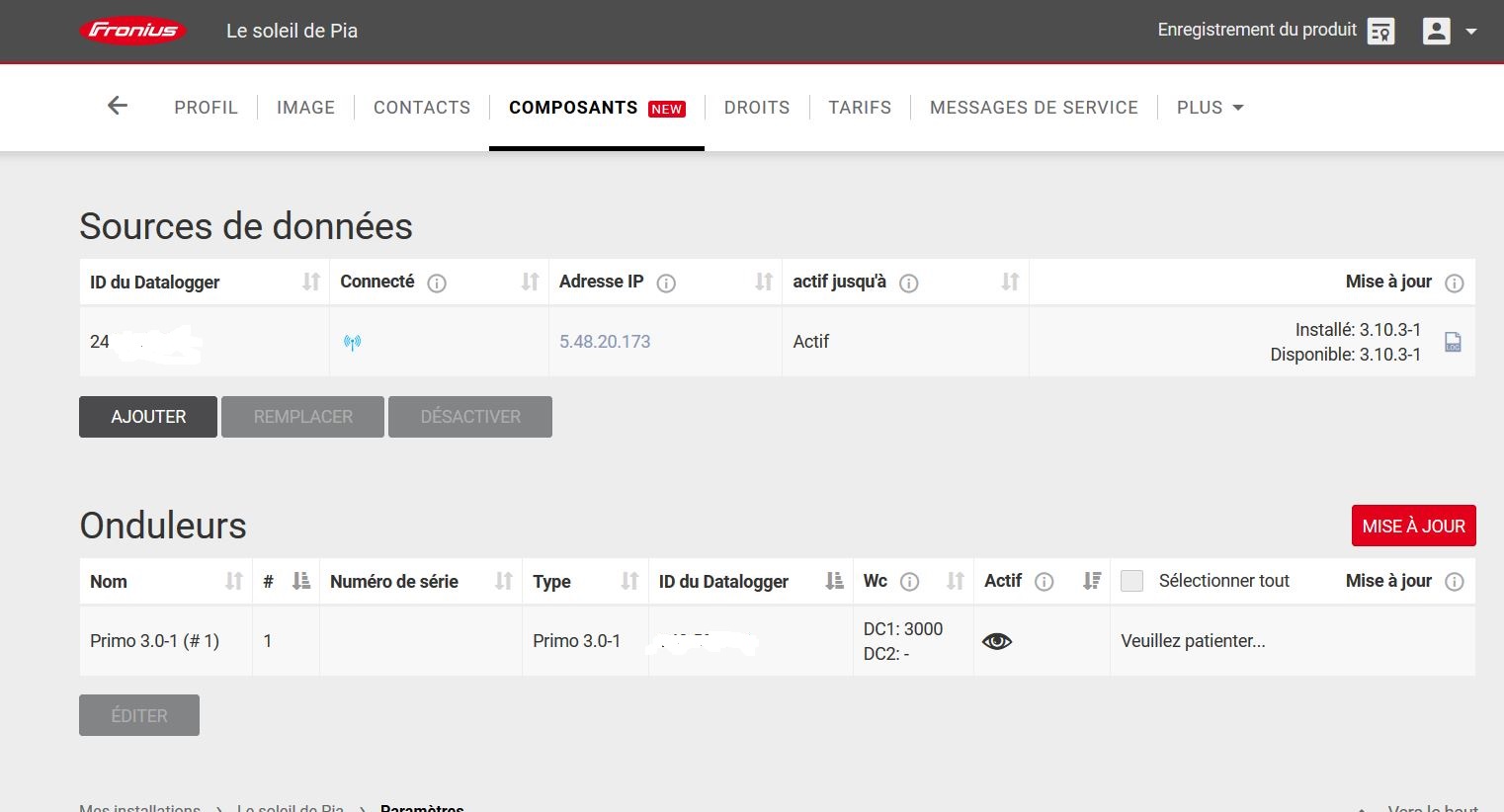1504x812 pixels.
Task: Click the info icon next to Adresse IP
Action: point(666,284)
